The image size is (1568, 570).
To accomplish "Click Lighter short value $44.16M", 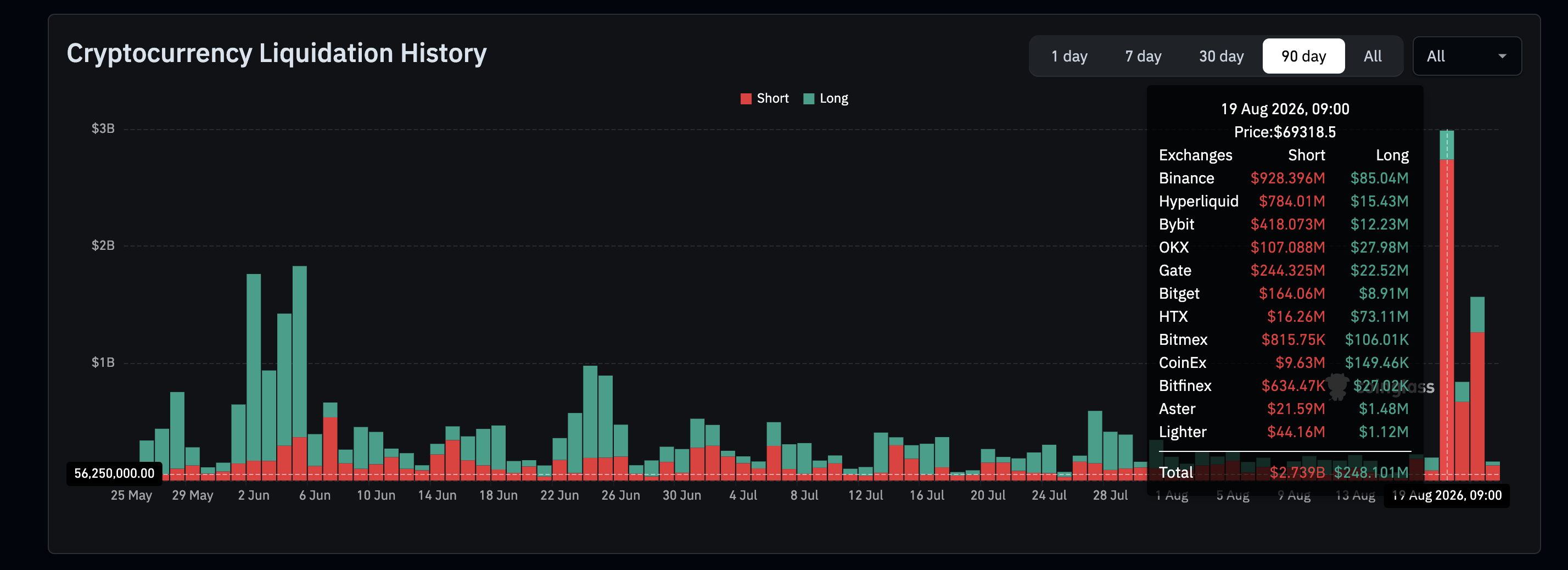I will (1296, 432).
